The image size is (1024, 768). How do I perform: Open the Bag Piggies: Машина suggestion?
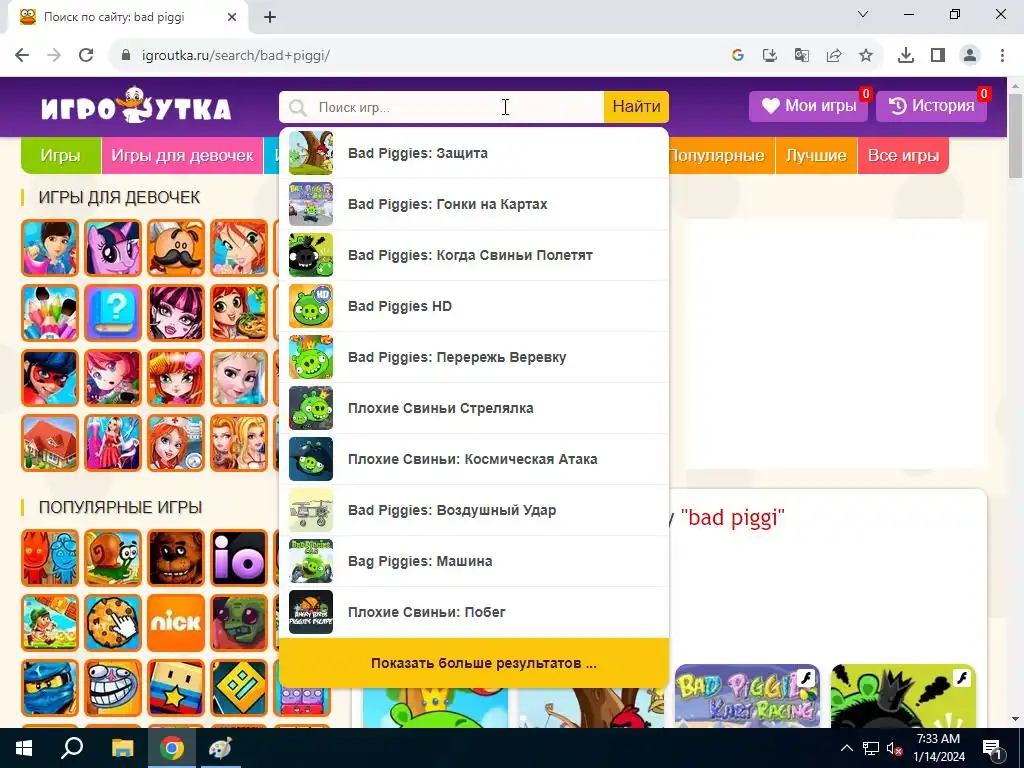(473, 561)
